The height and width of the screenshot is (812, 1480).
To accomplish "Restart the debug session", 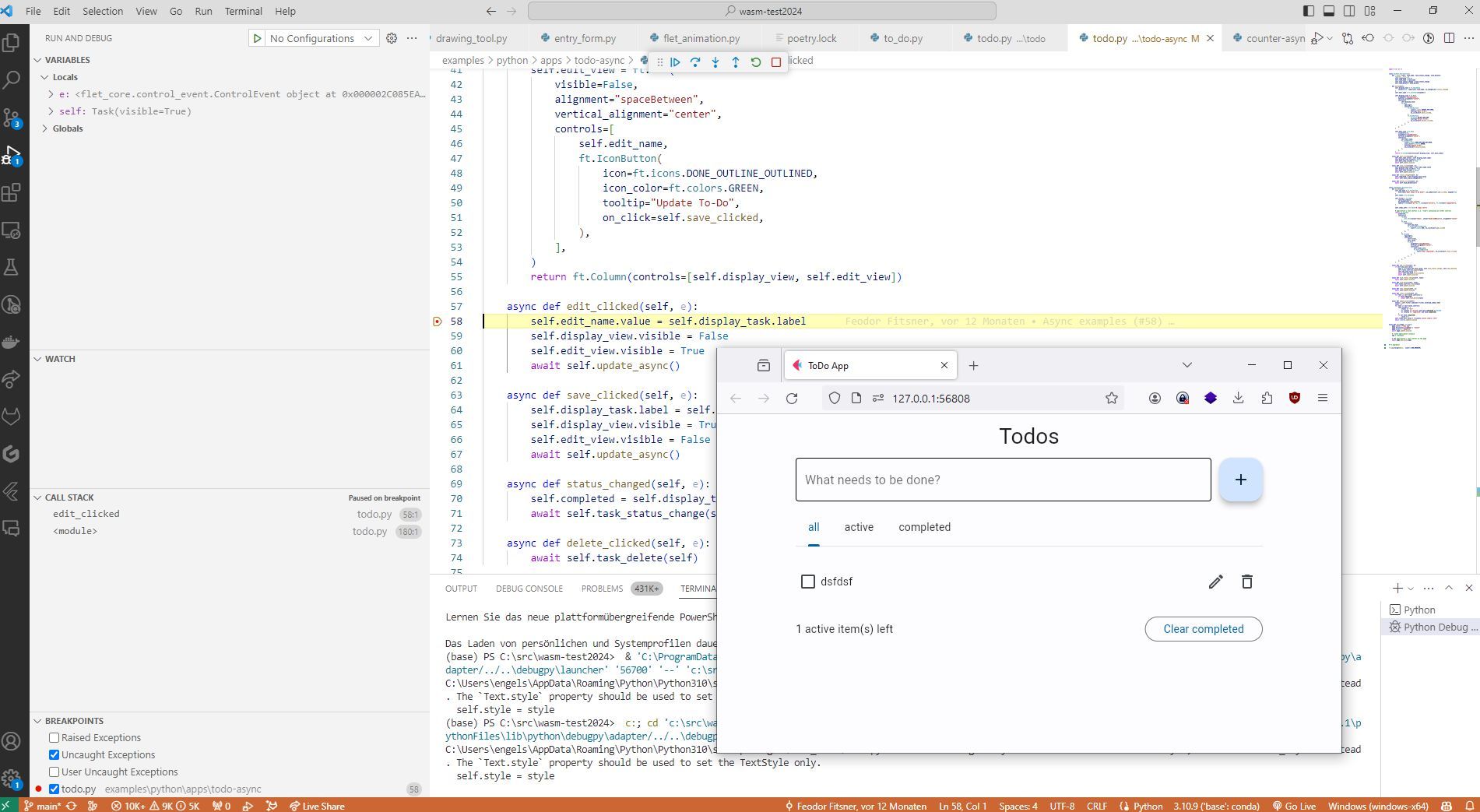I will point(756,62).
